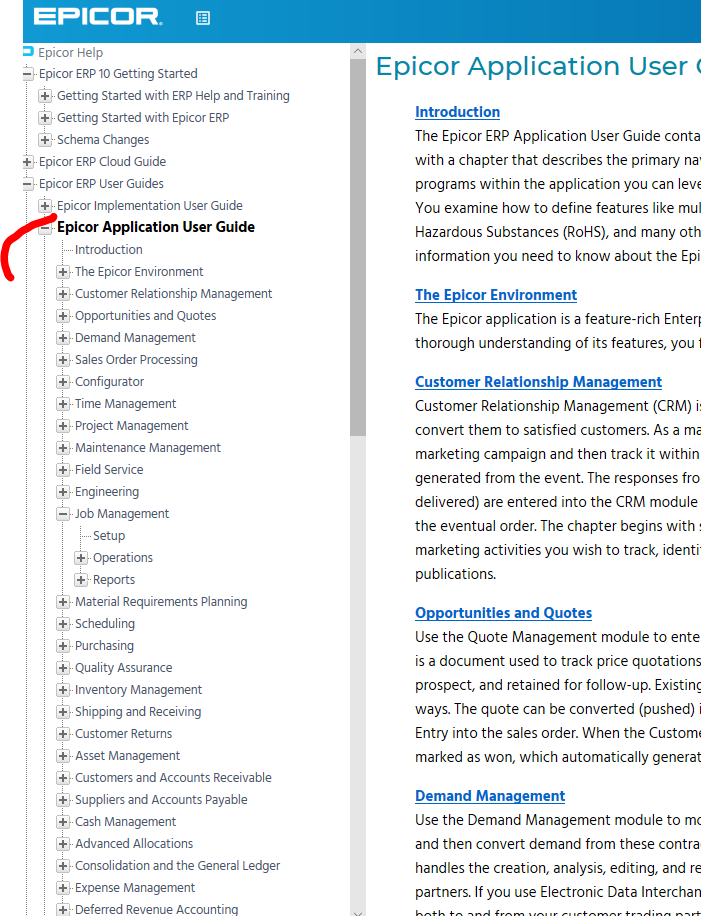Screen dimensions: 701x916
Task: Expand the Schema Changes node
Action: click(x=45, y=140)
